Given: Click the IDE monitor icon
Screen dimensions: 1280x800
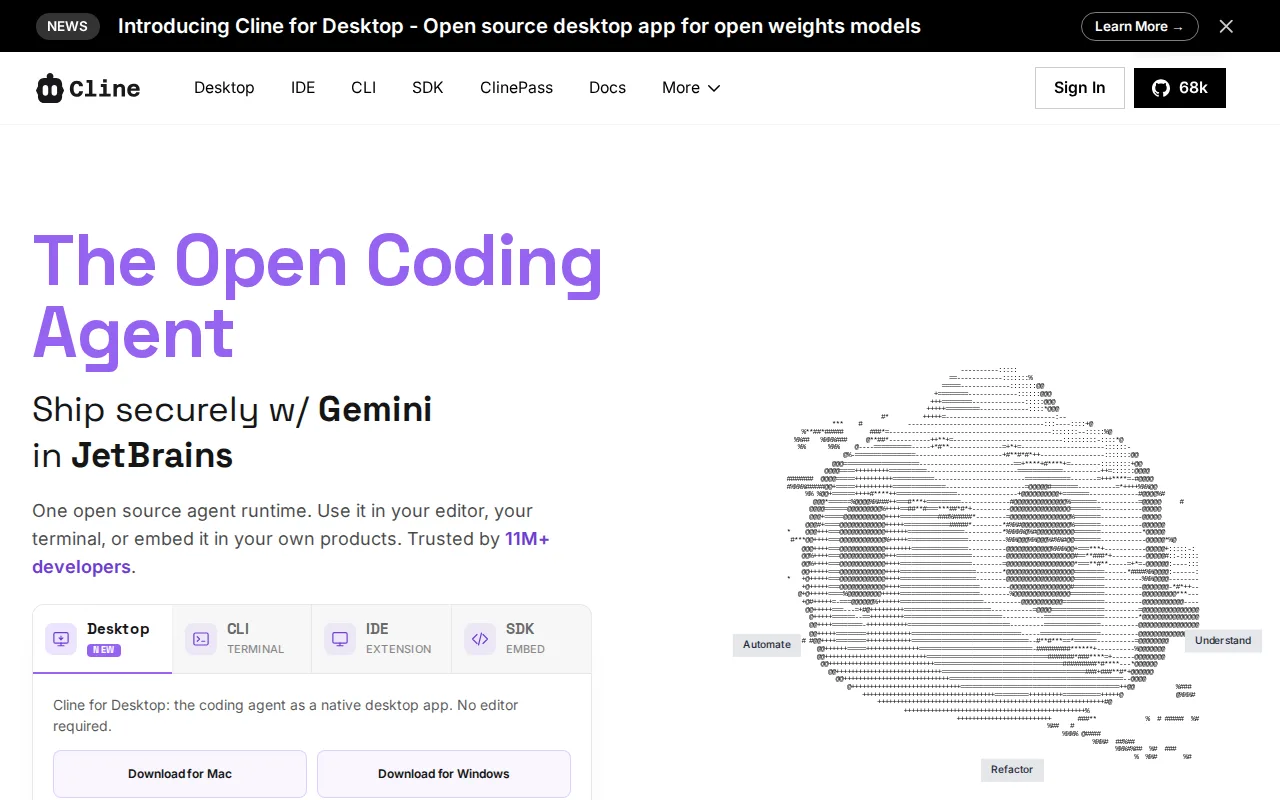Looking at the screenshot, I should [x=340, y=638].
